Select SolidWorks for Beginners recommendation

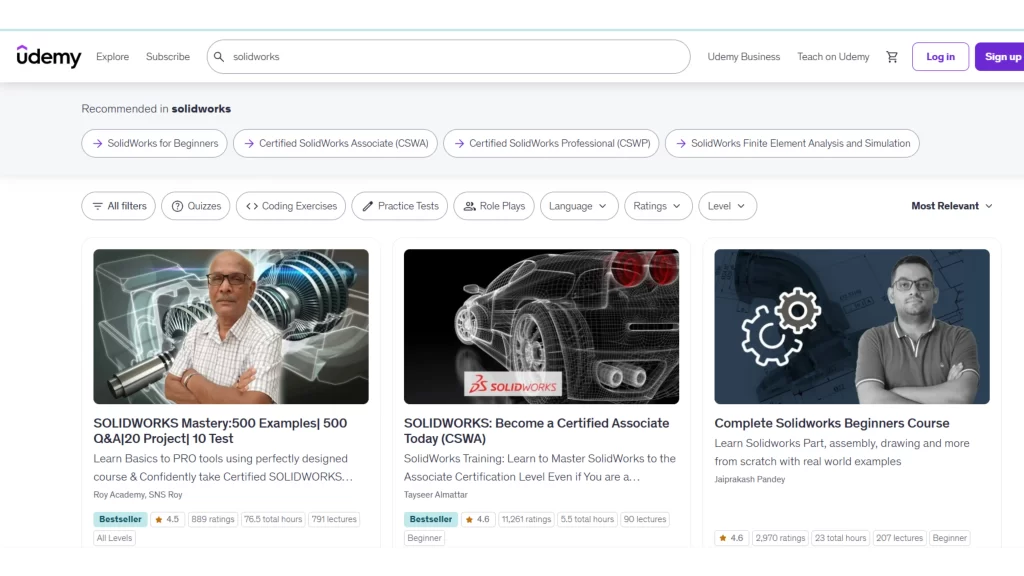click(154, 143)
